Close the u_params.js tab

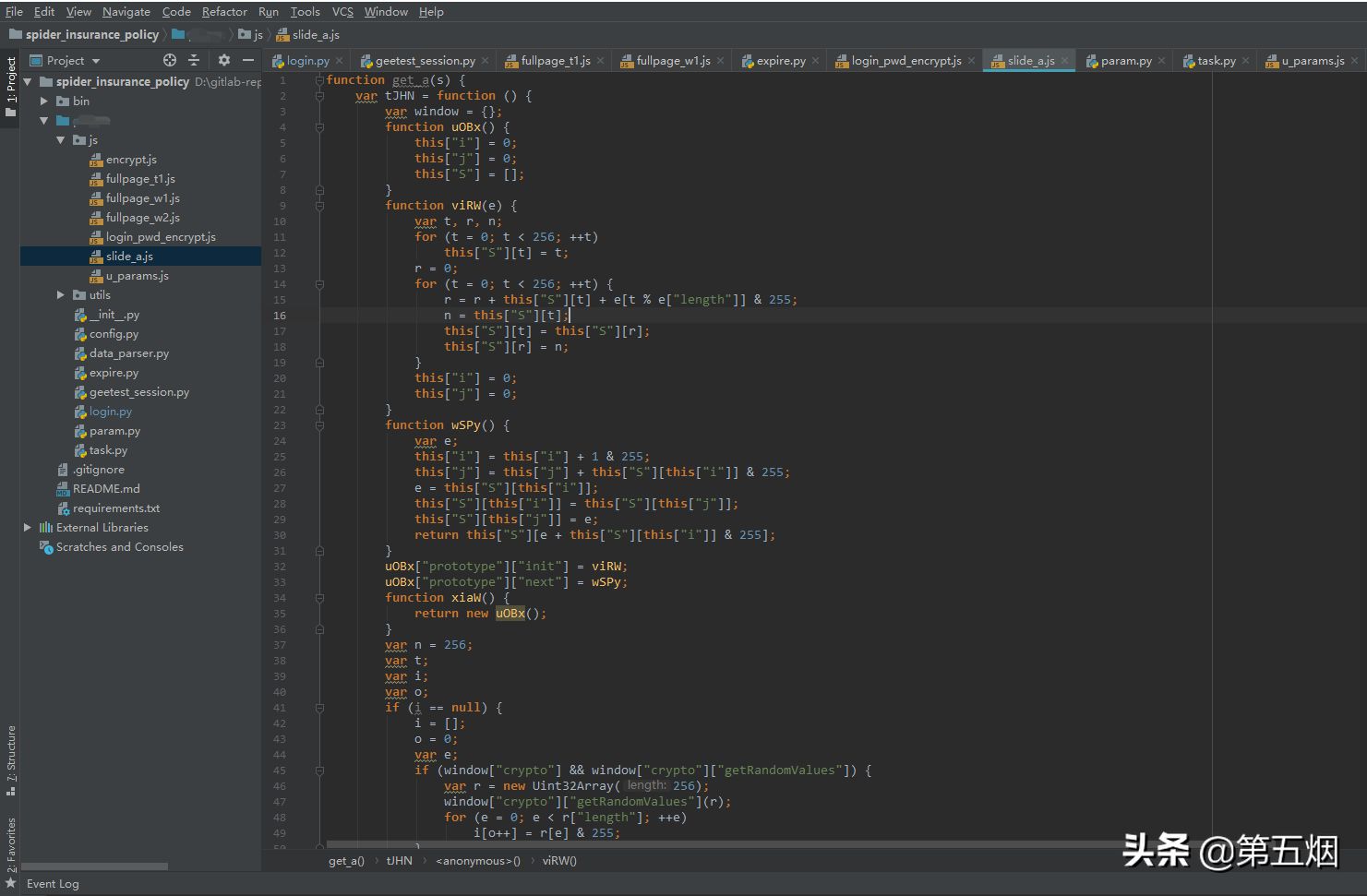click(1354, 60)
